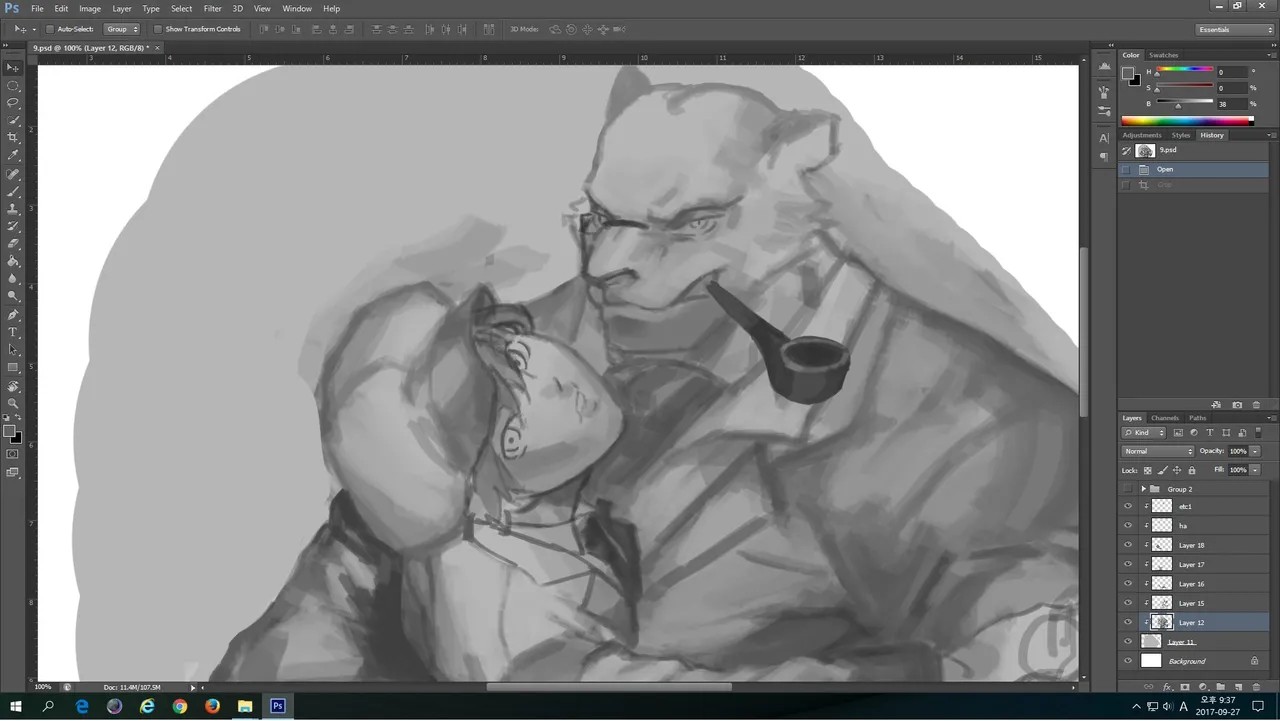Open the Essentials workspace dropdown
Viewport: 1280px width, 721px height.
(1235, 30)
